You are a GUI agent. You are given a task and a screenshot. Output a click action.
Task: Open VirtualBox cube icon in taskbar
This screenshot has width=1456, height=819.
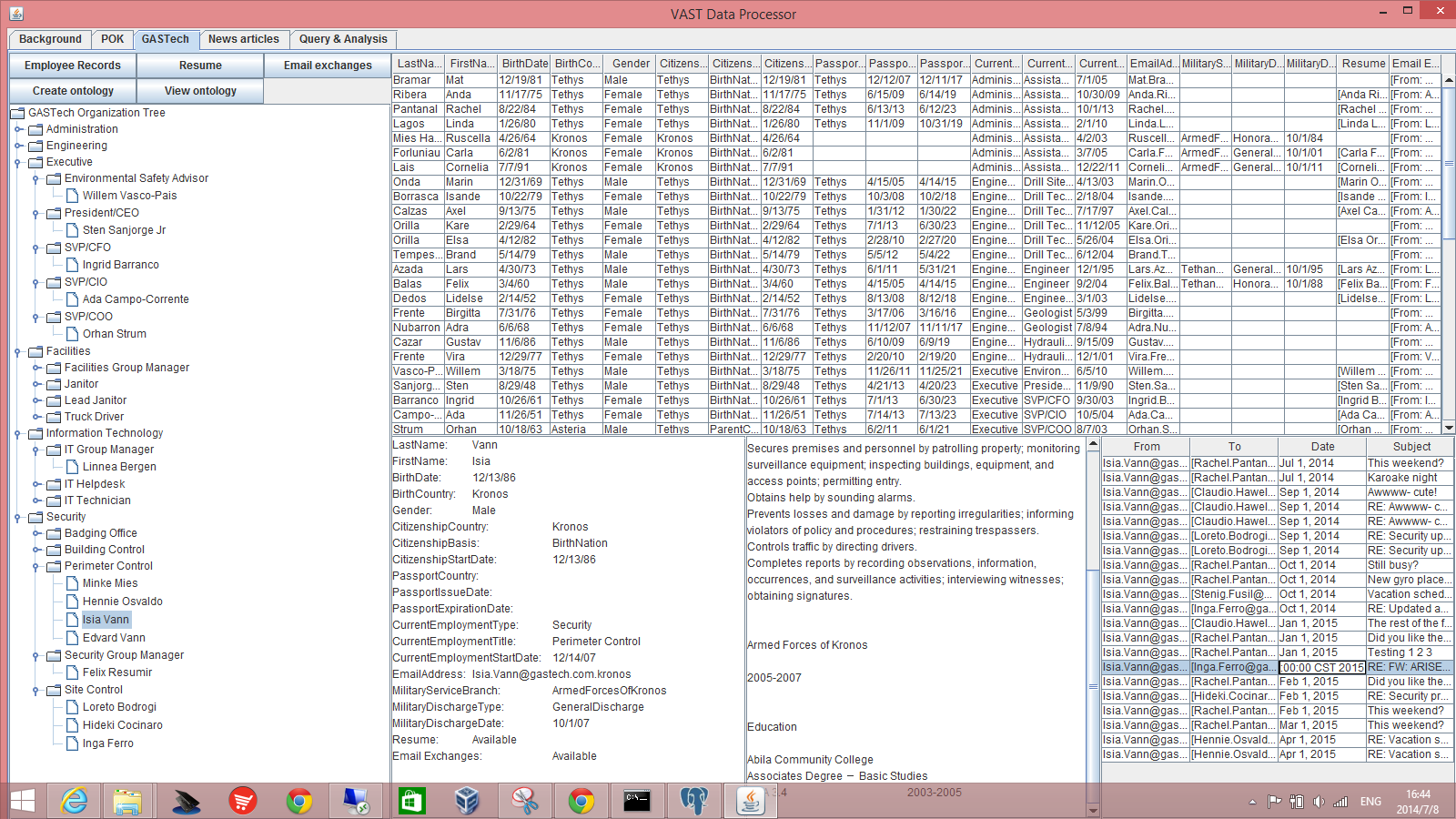tap(467, 801)
